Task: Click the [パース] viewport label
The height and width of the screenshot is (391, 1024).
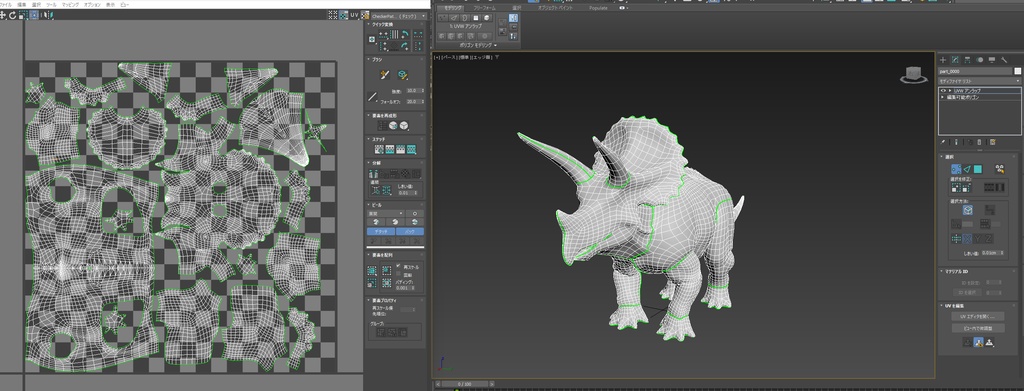Action: click(449, 57)
